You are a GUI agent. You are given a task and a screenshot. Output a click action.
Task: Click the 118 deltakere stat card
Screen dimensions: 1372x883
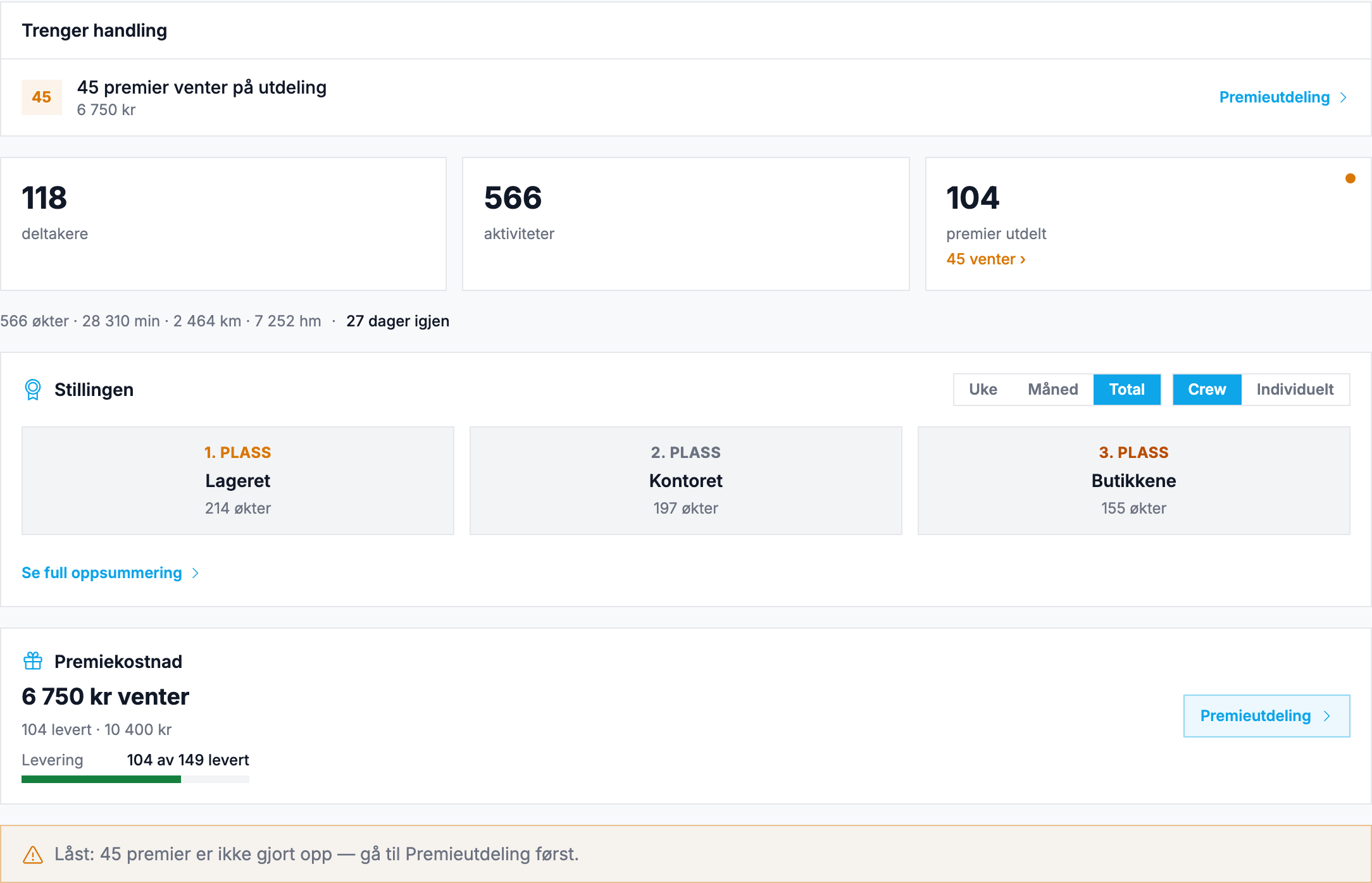[223, 224]
